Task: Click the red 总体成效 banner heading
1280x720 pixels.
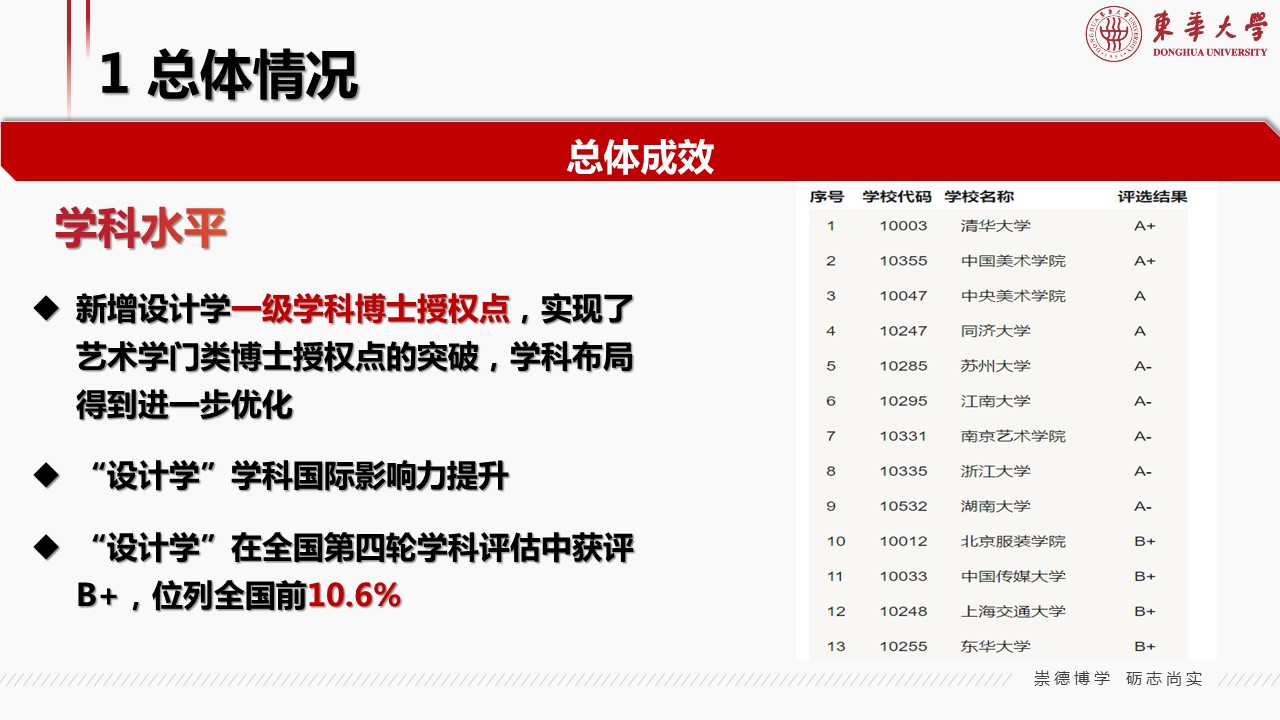Action: pyautogui.click(x=640, y=157)
